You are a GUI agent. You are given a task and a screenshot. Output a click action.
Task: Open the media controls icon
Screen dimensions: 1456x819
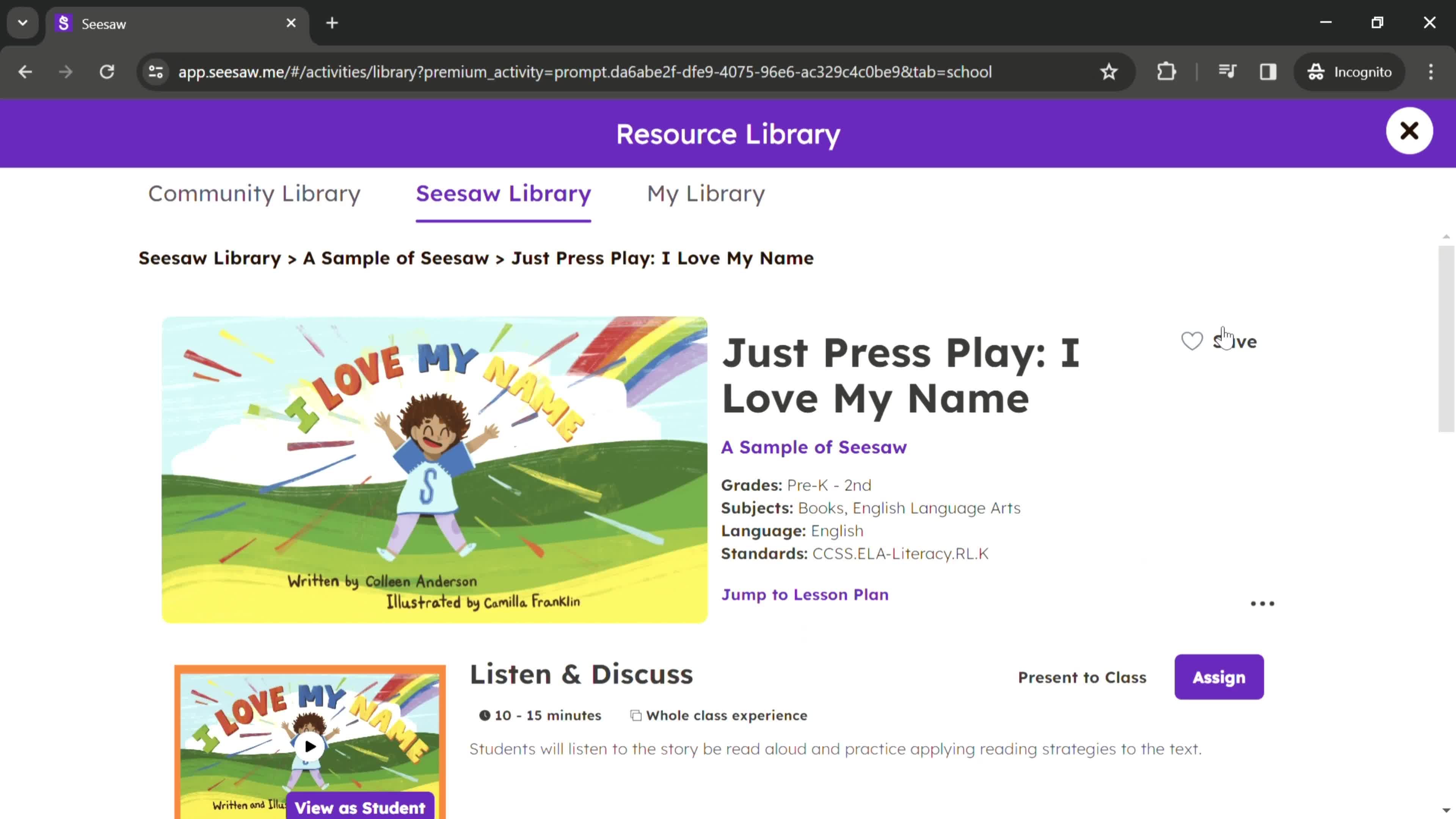(1227, 72)
